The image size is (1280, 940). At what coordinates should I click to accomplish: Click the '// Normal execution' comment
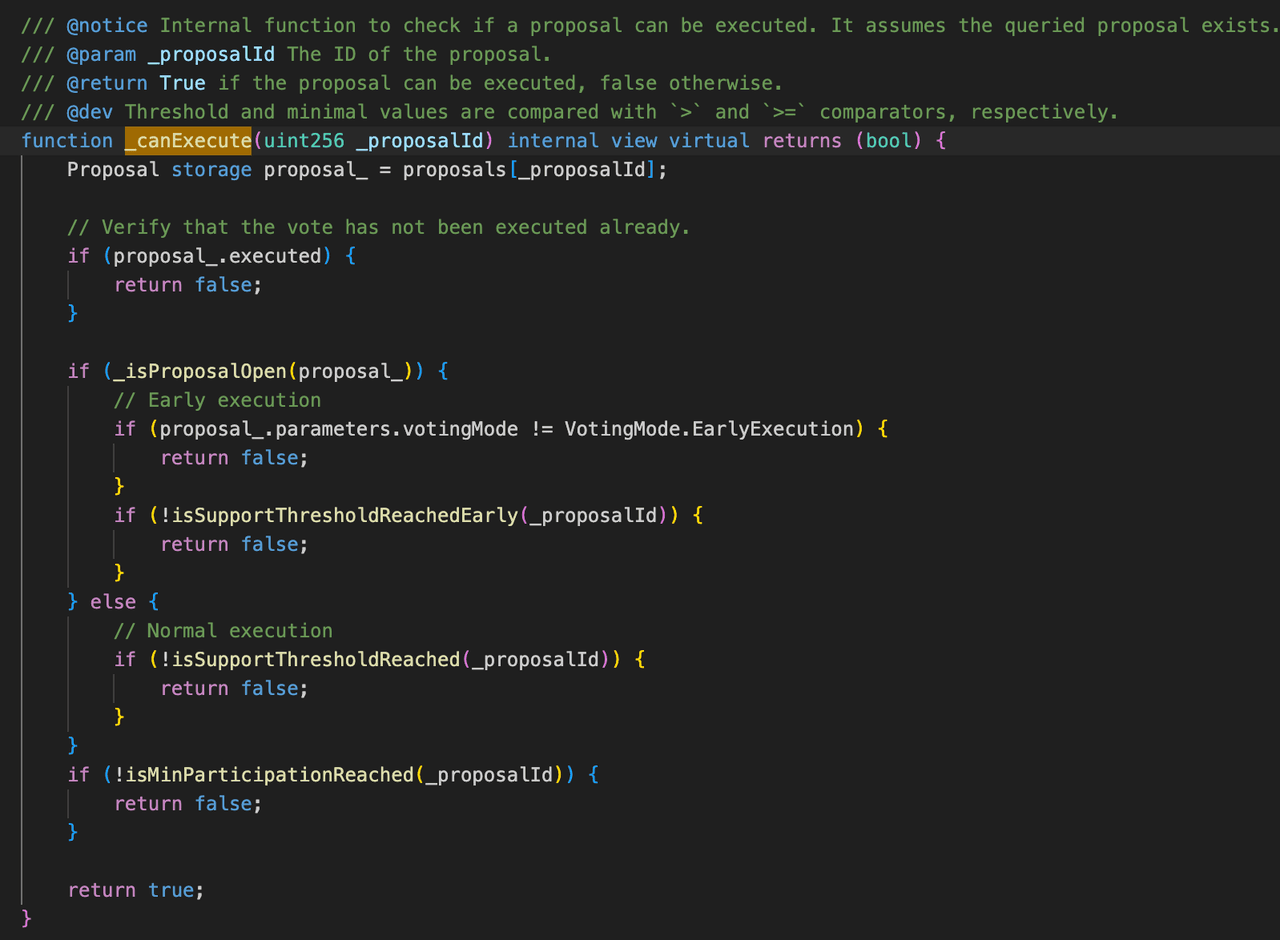click(223, 631)
